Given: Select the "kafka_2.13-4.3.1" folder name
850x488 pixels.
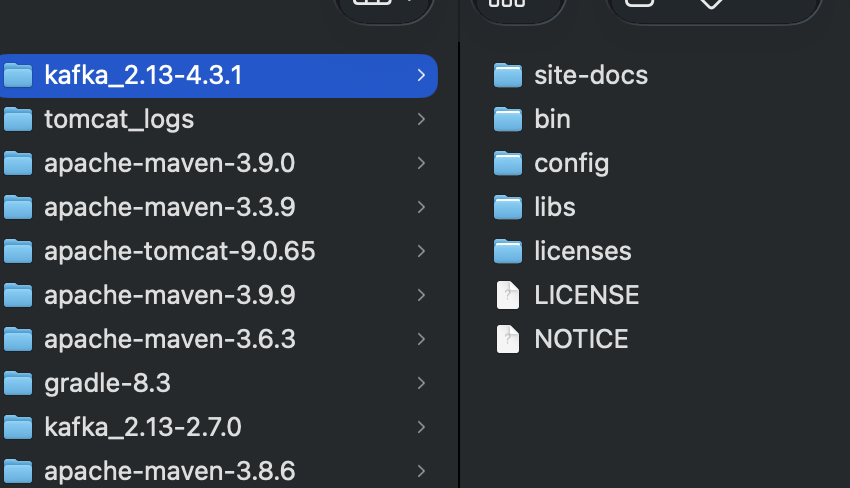Looking at the screenshot, I should [143, 75].
